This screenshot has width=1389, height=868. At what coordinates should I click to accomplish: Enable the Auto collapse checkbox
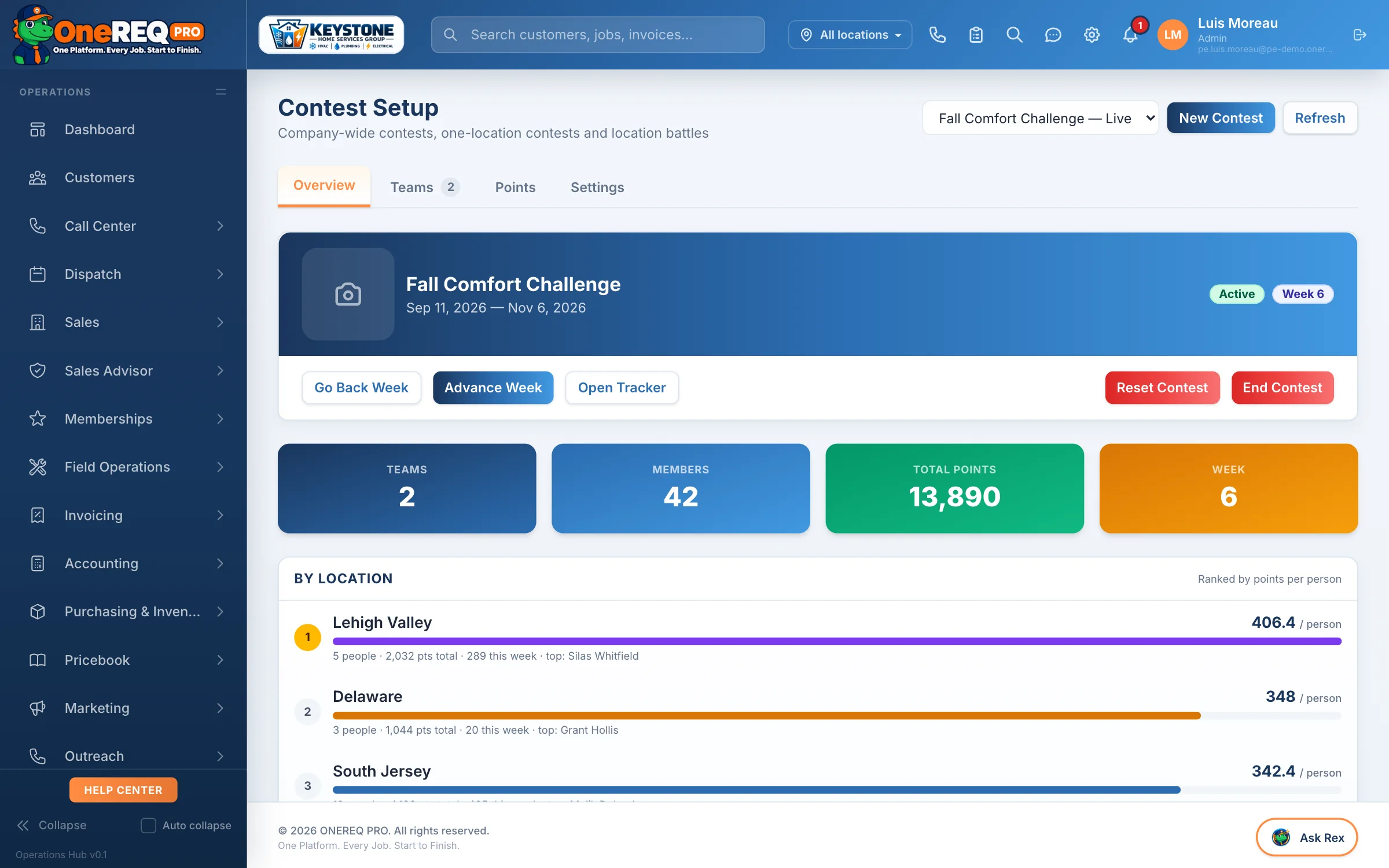click(x=148, y=825)
